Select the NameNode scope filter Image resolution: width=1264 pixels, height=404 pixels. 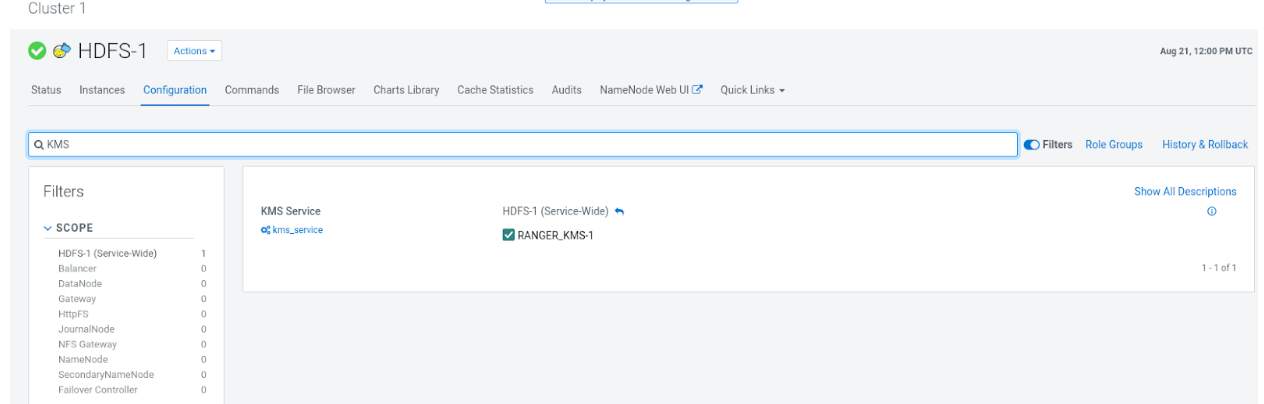(83, 359)
